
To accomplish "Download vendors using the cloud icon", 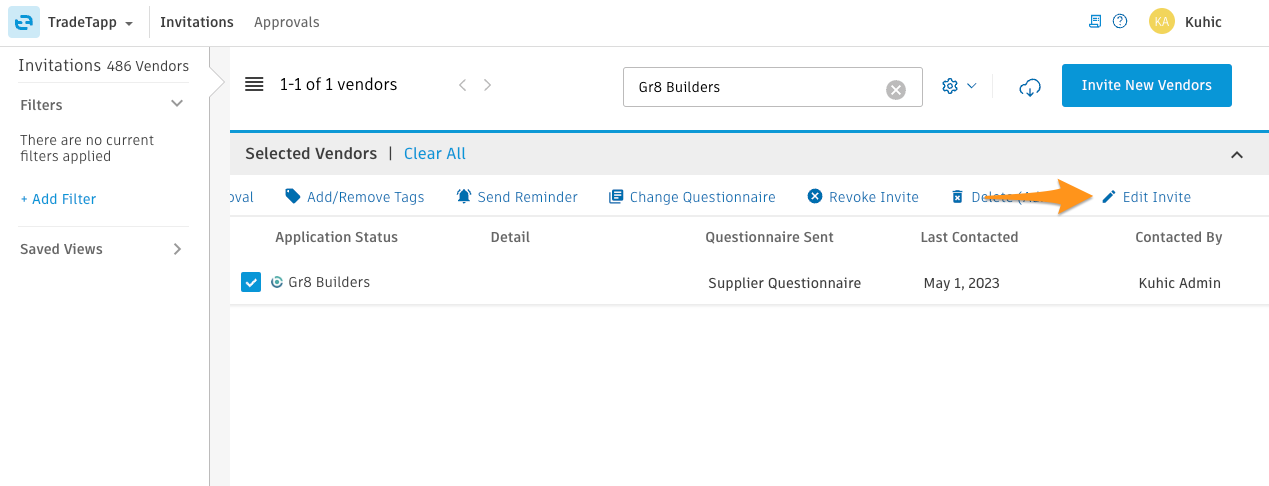I will pyautogui.click(x=1029, y=87).
